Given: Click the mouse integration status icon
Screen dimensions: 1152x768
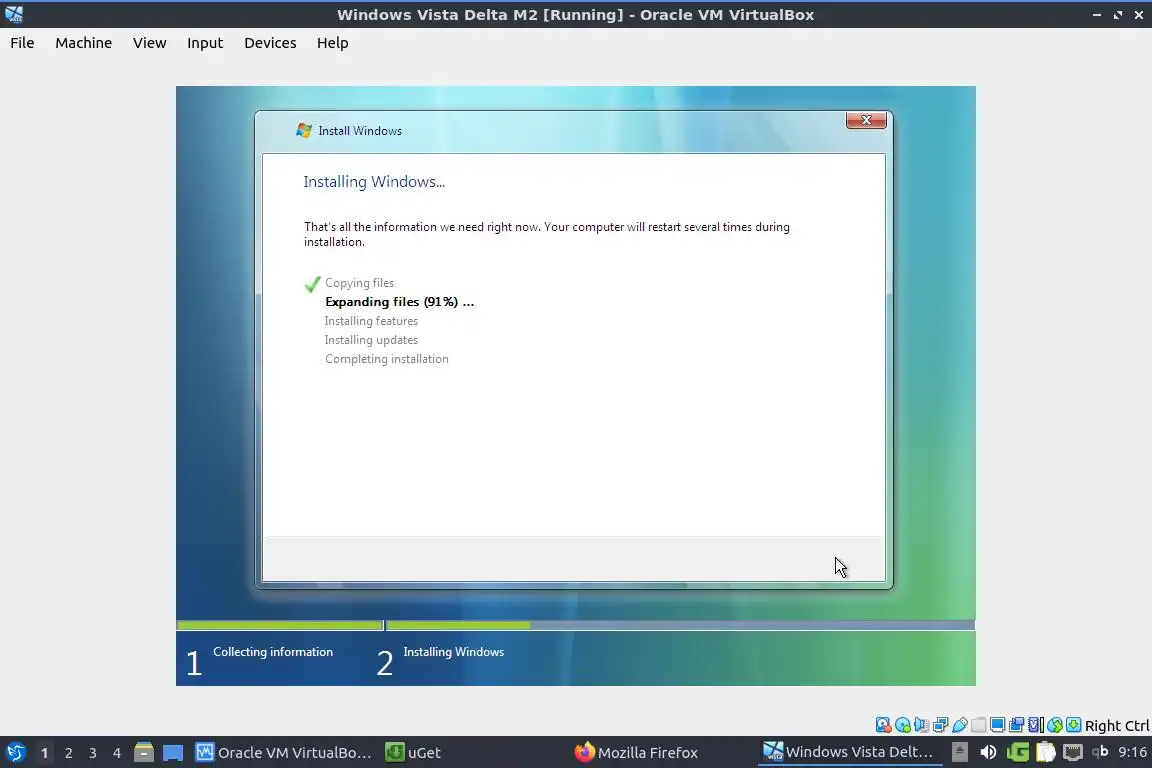Looking at the screenshot, I should pyautogui.click(x=1055, y=725).
